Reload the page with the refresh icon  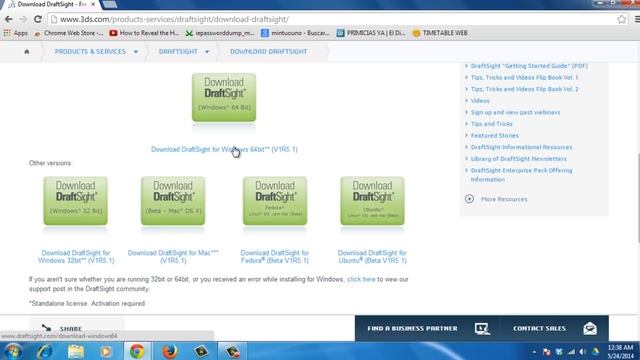[38, 19]
